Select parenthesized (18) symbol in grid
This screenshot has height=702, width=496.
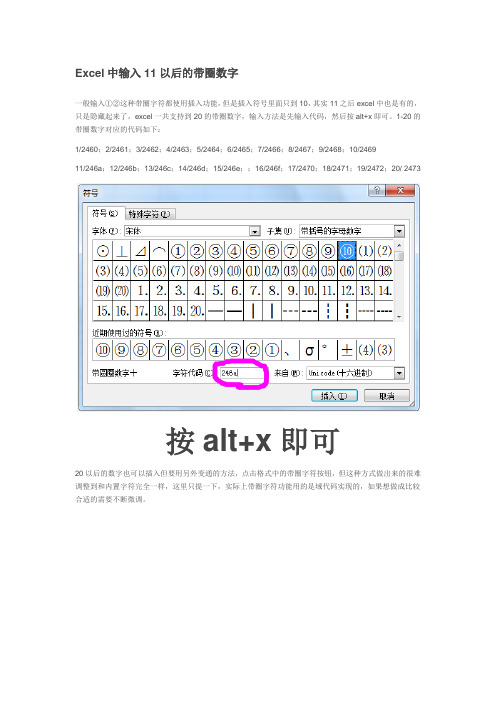(385, 271)
